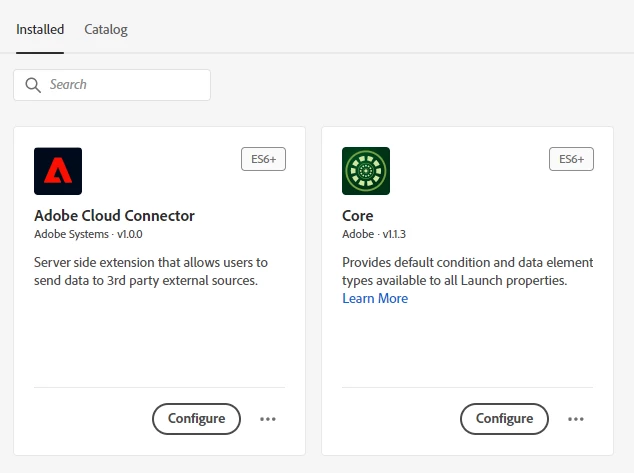Click the ES6+ badge on Adobe Cloud Connector

264,159
